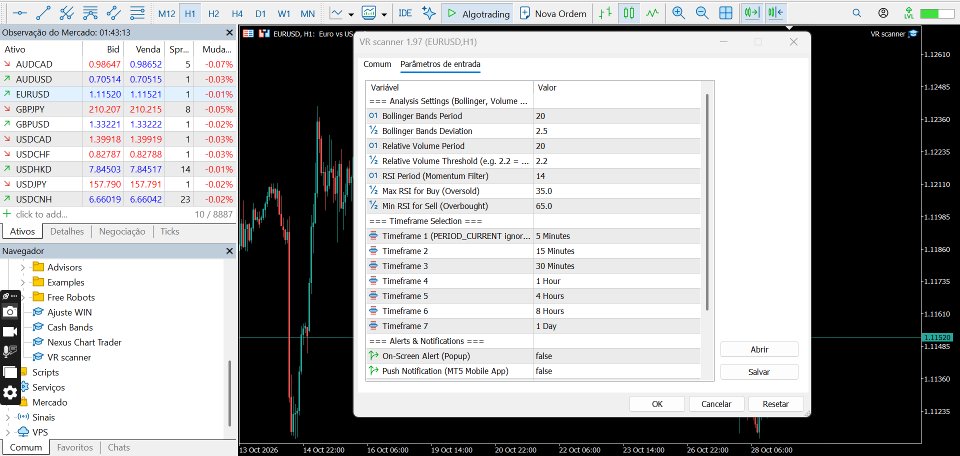Toggle On-Screen Alert (Popup) false value
The image size is (960, 456).
(x=617, y=356)
